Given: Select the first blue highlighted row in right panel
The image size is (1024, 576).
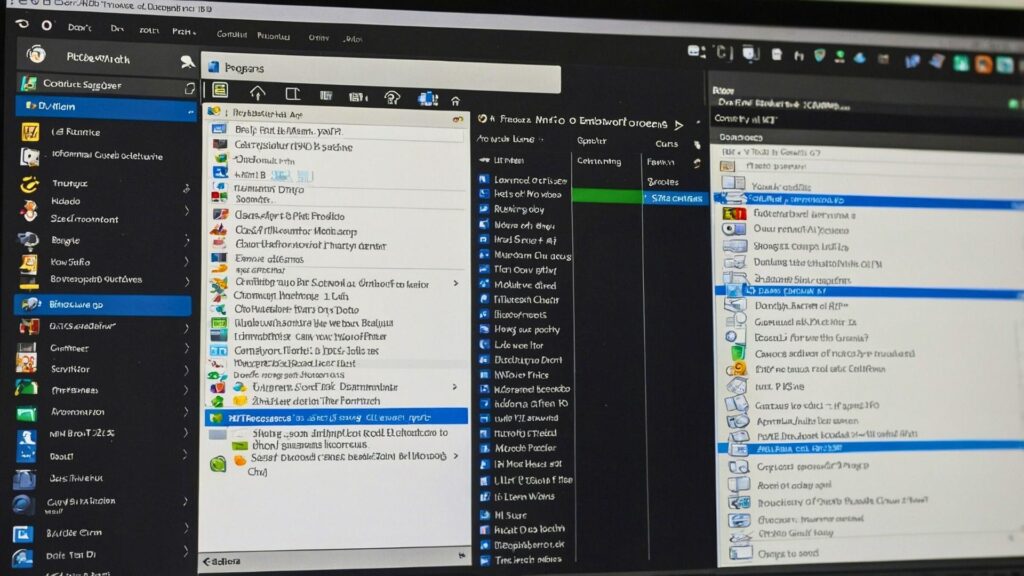Looking at the screenshot, I should coord(869,200).
